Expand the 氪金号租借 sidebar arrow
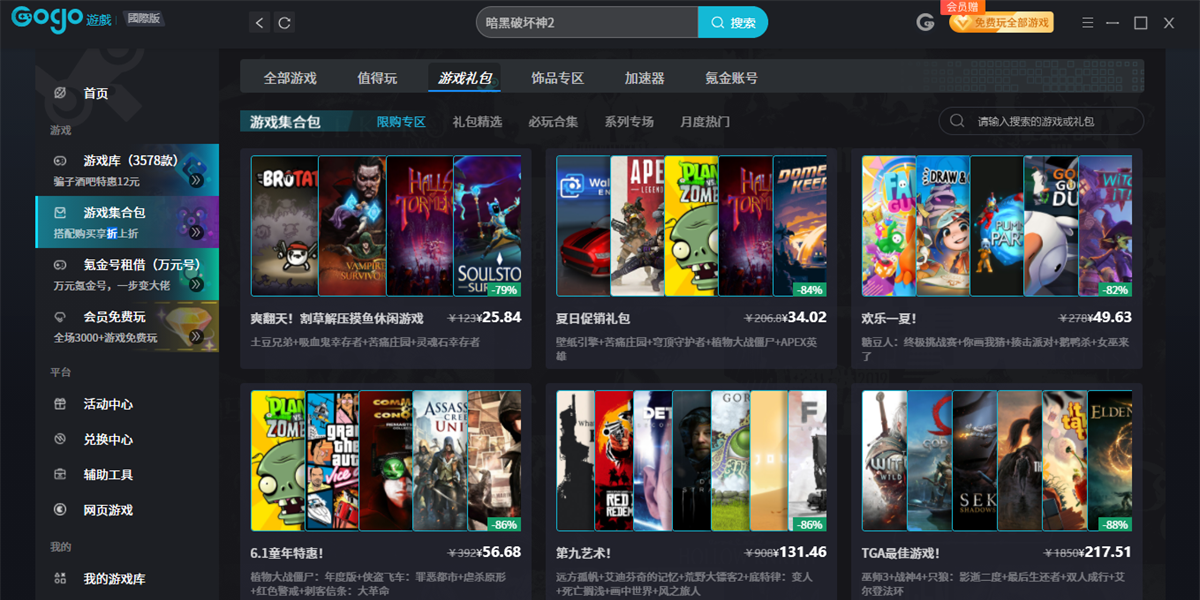This screenshot has width=1200, height=600. [x=196, y=285]
